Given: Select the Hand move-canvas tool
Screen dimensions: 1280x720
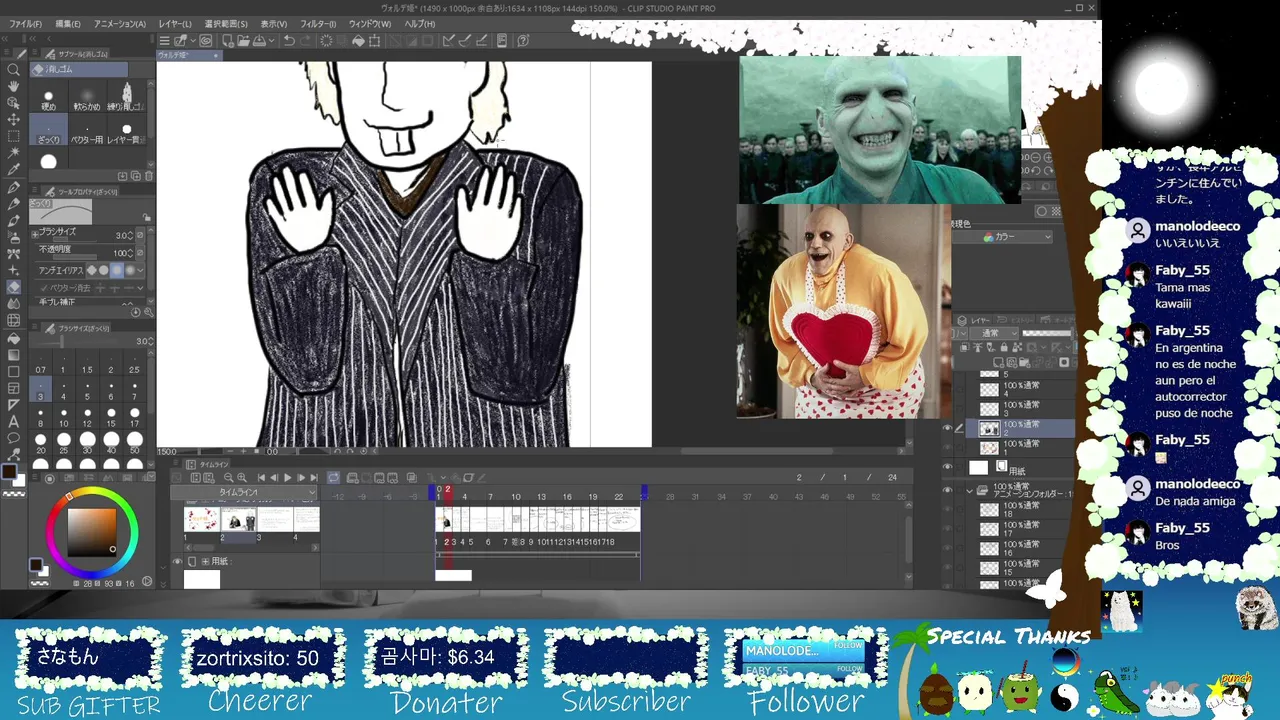Looking at the screenshot, I should (x=14, y=87).
